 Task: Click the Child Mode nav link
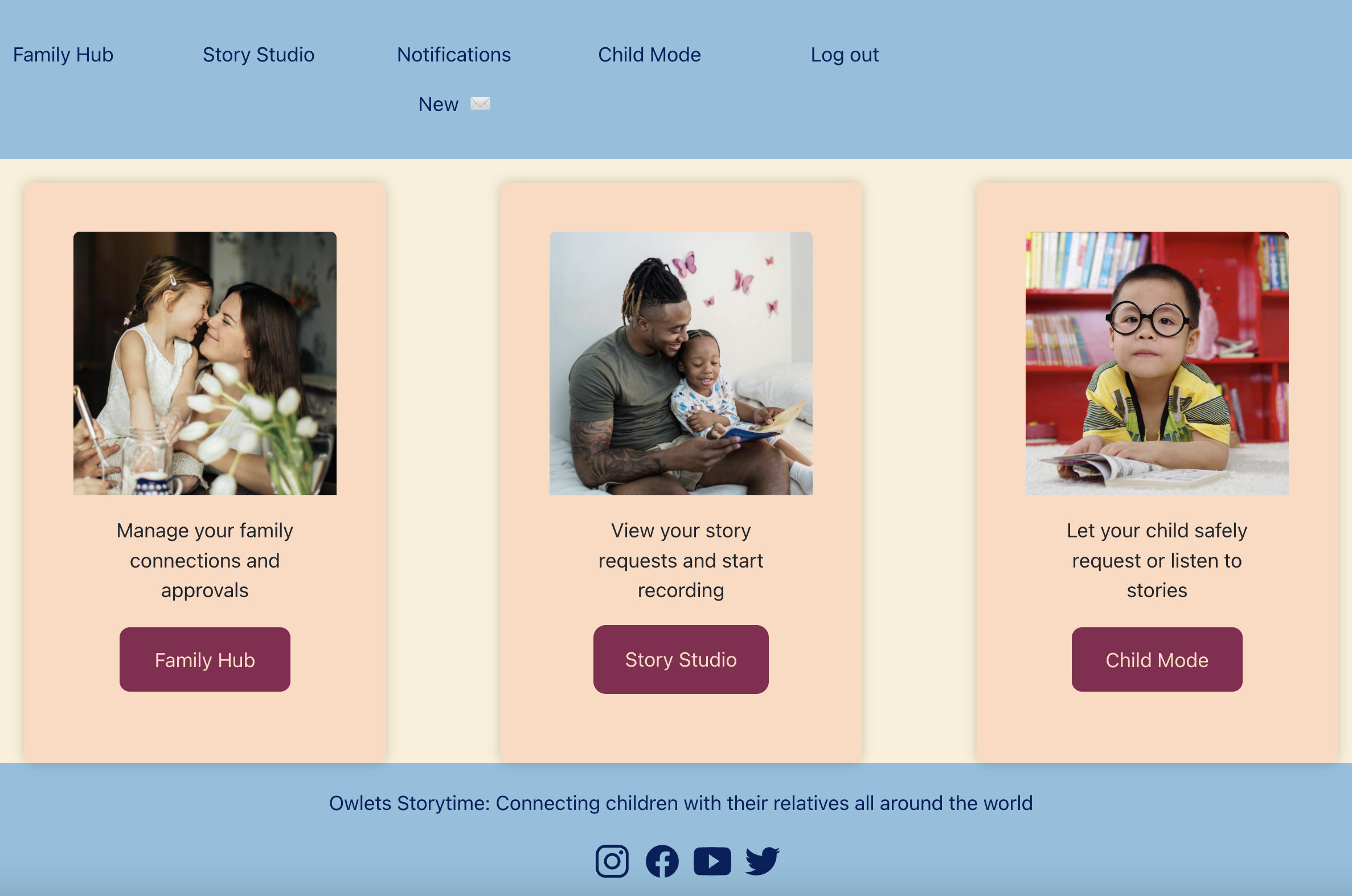click(x=649, y=55)
